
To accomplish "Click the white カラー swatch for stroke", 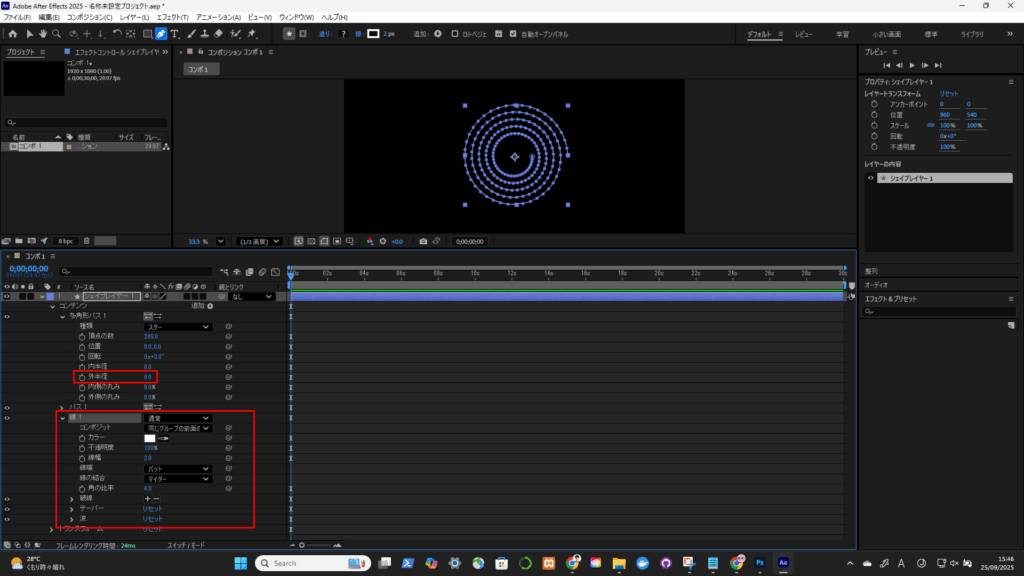I will pos(150,438).
